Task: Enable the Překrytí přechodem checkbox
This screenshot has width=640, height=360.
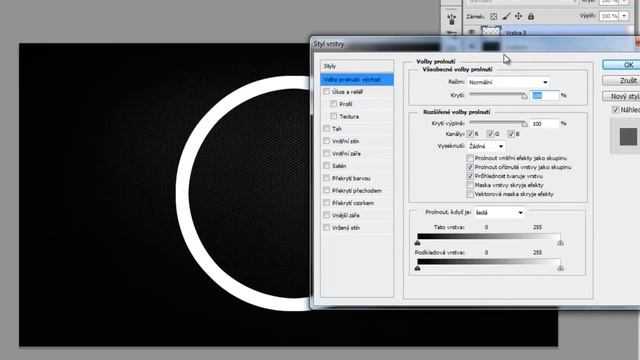Action: pos(327,190)
